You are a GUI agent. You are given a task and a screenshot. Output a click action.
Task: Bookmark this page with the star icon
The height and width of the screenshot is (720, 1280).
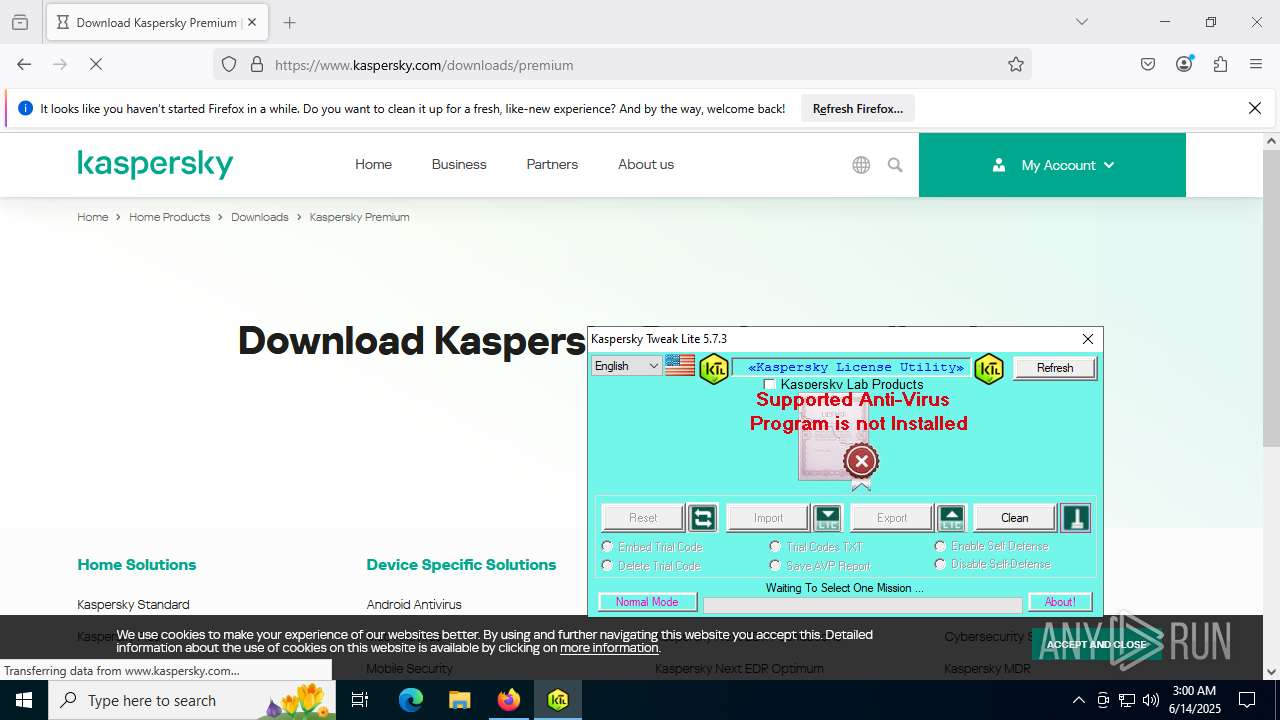tap(1016, 64)
